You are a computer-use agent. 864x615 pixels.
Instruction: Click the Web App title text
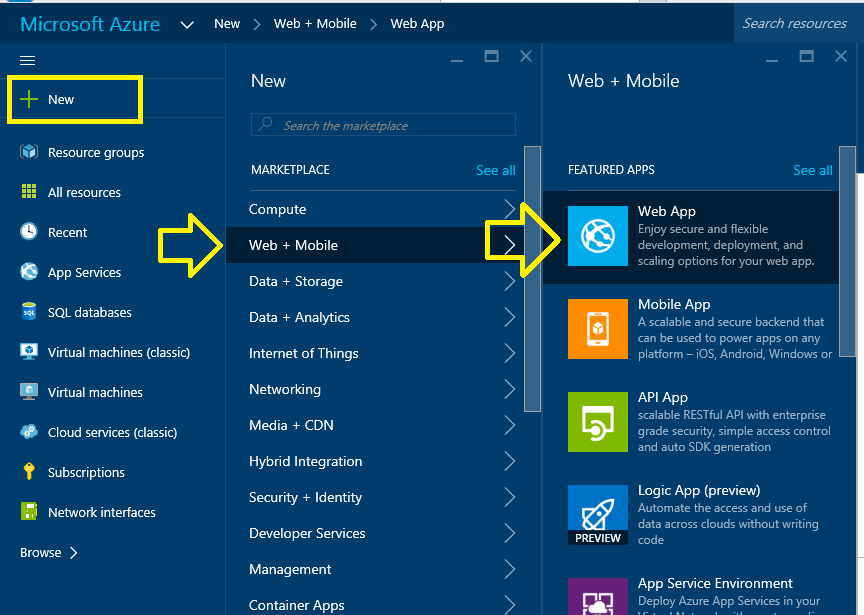point(667,211)
